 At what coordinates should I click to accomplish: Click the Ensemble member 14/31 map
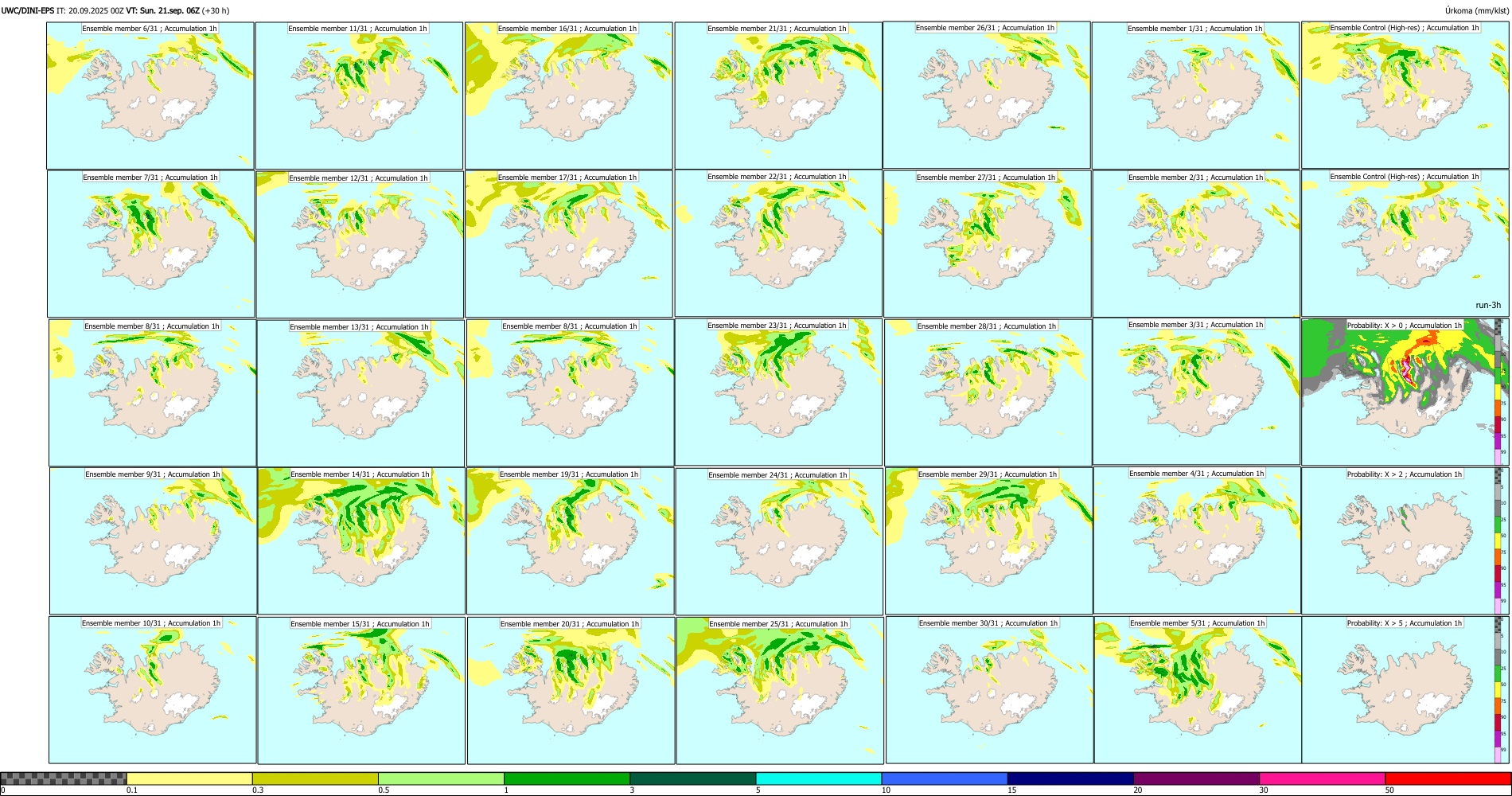(x=361, y=540)
